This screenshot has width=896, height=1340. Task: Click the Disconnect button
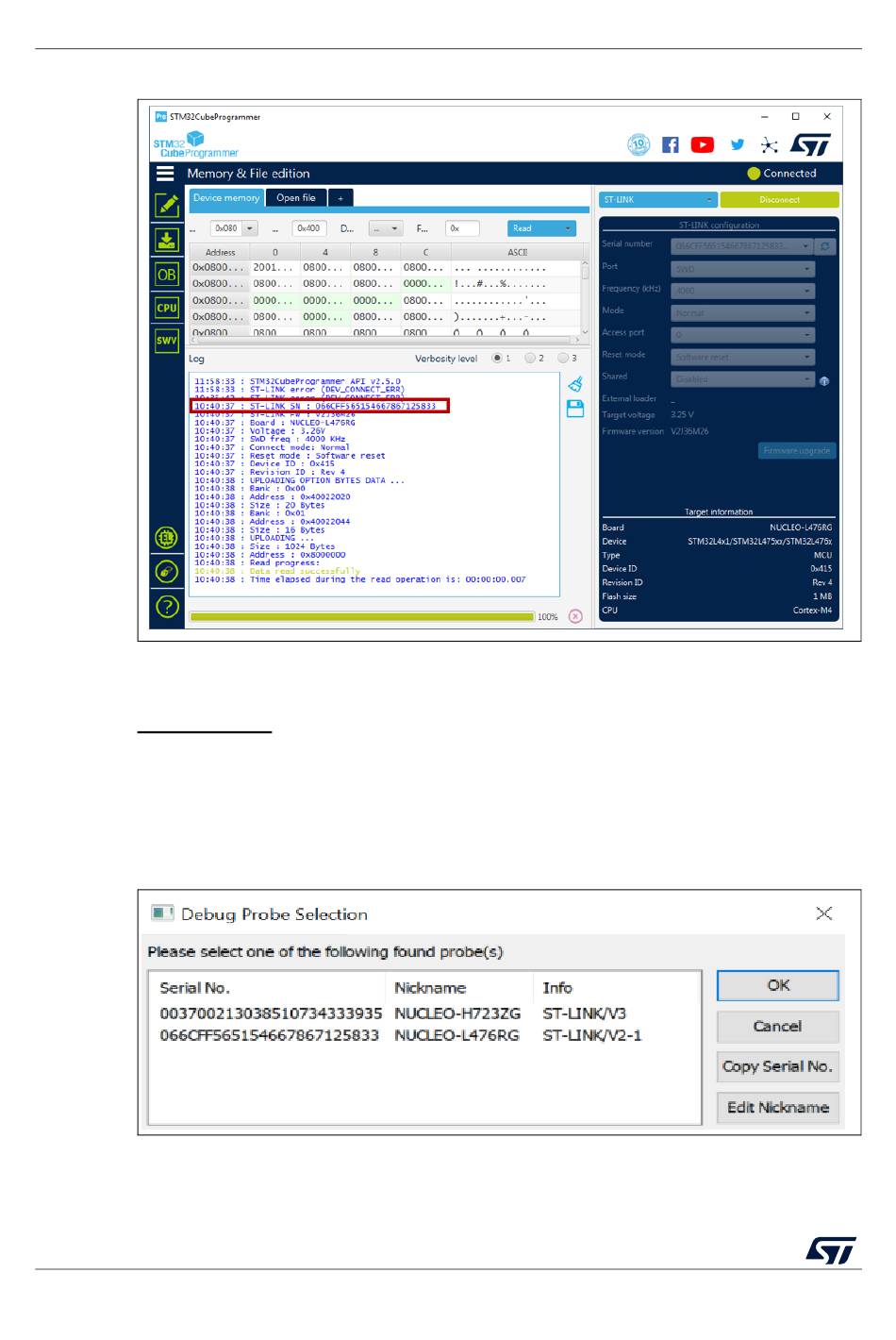(779, 200)
